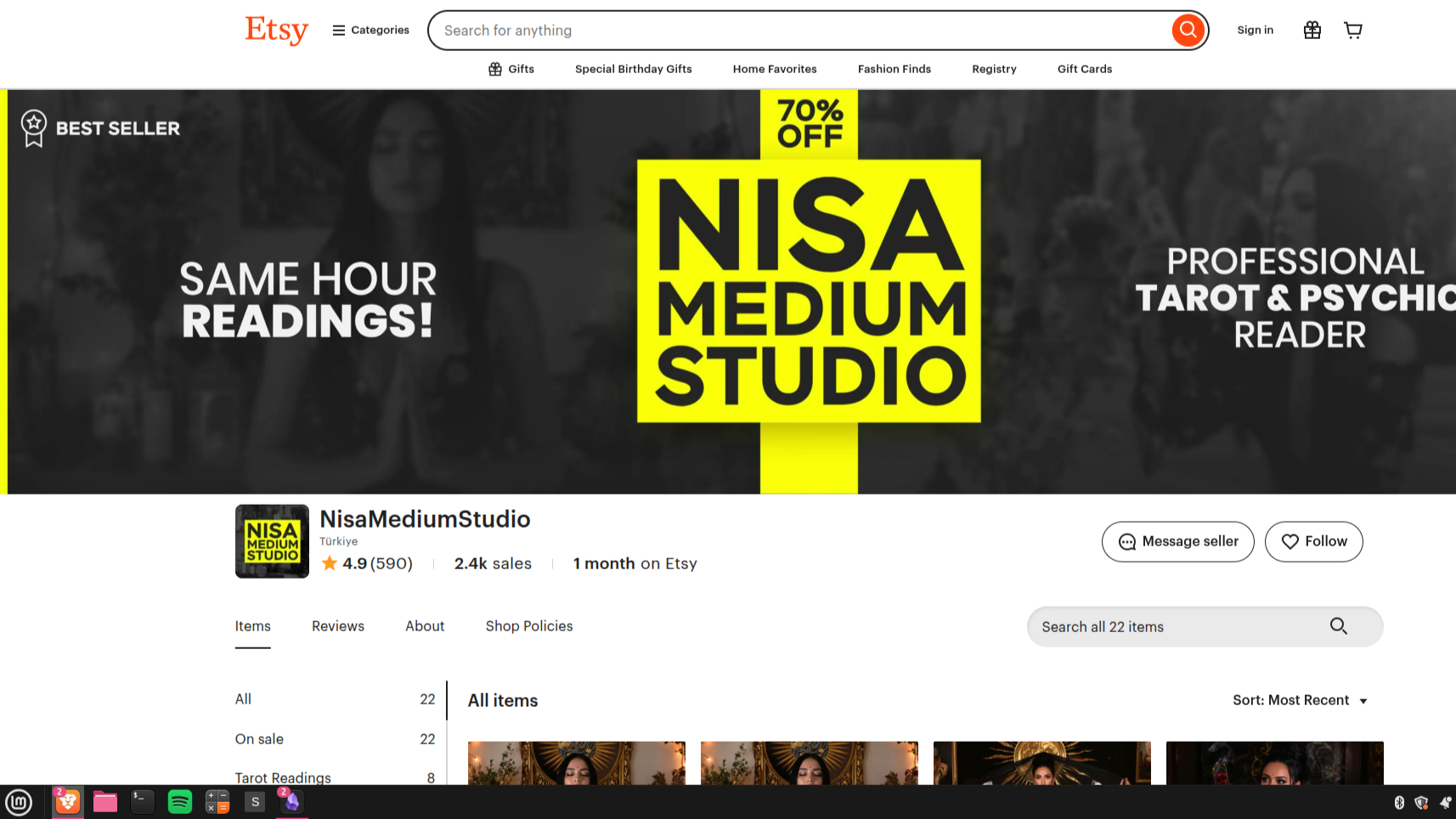The width and height of the screenshot is (1456, 819).
Task: Open the pink Files folder in taskbar
Action: [x=105, y=802]
